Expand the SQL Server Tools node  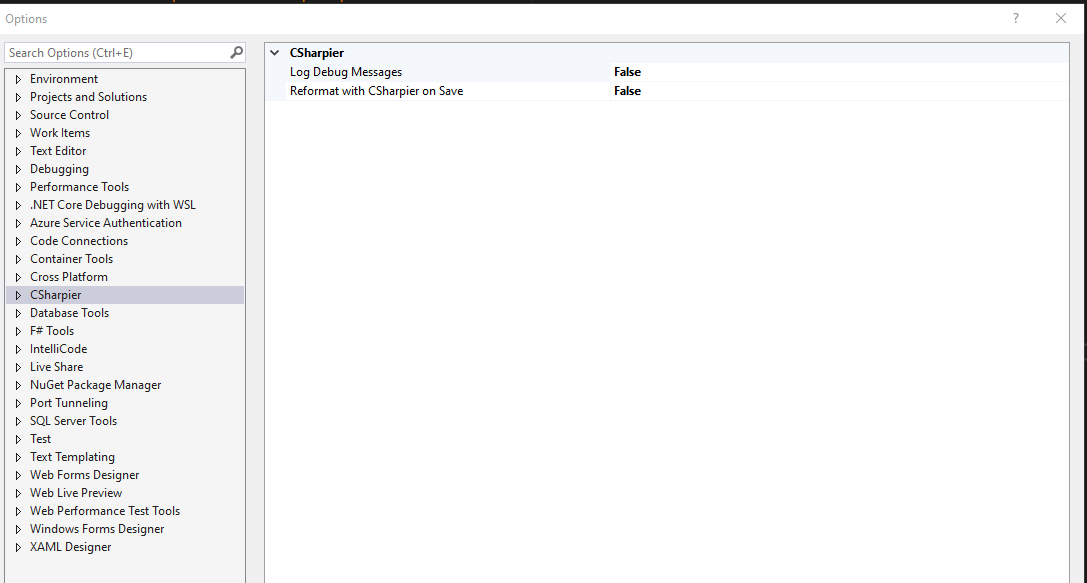pos(17,420)
